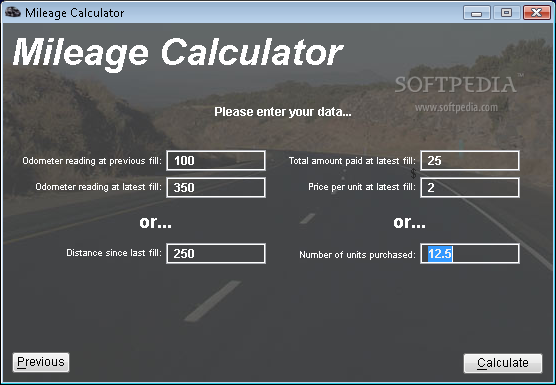The image size is (556, 385).
Task: Click the 'Number of units purchased:' label
Action: pyautogui.click(x=357, y=255)
